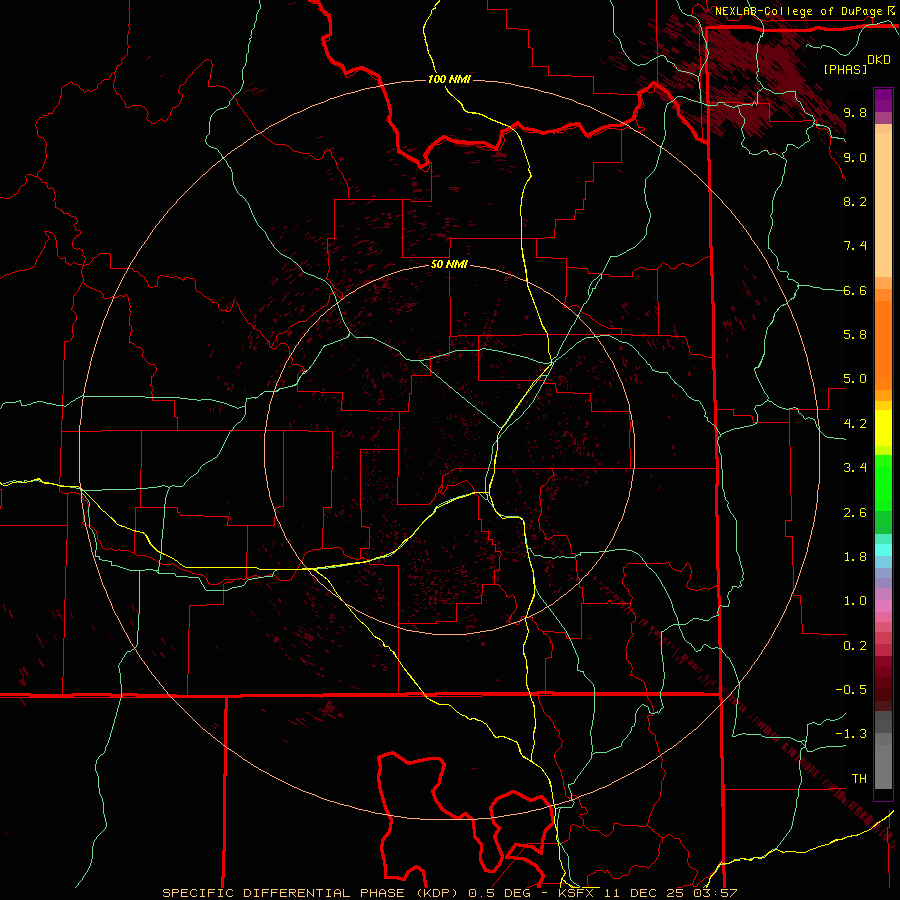Pick the dark orange color bar segment
This screenshot has height=900, width=900.
883,346
